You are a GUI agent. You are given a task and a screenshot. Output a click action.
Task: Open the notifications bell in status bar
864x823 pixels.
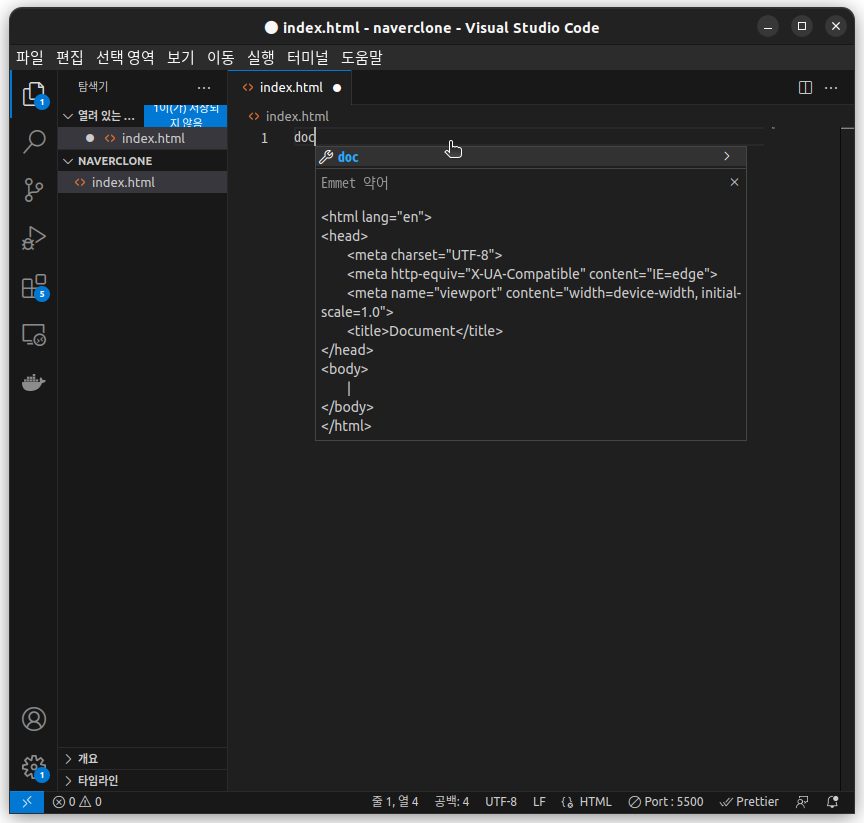[x=833, y=802]
